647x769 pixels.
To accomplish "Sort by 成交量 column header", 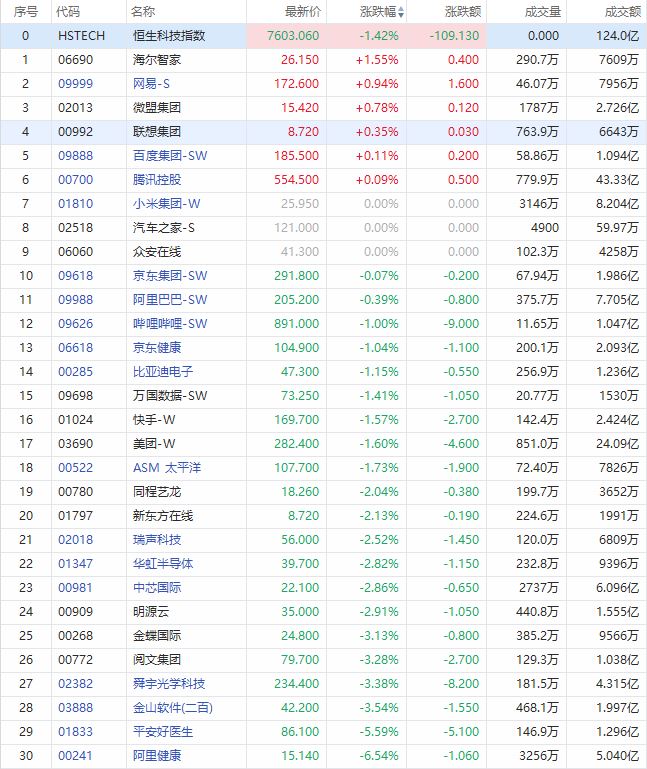I will (543, 12).
